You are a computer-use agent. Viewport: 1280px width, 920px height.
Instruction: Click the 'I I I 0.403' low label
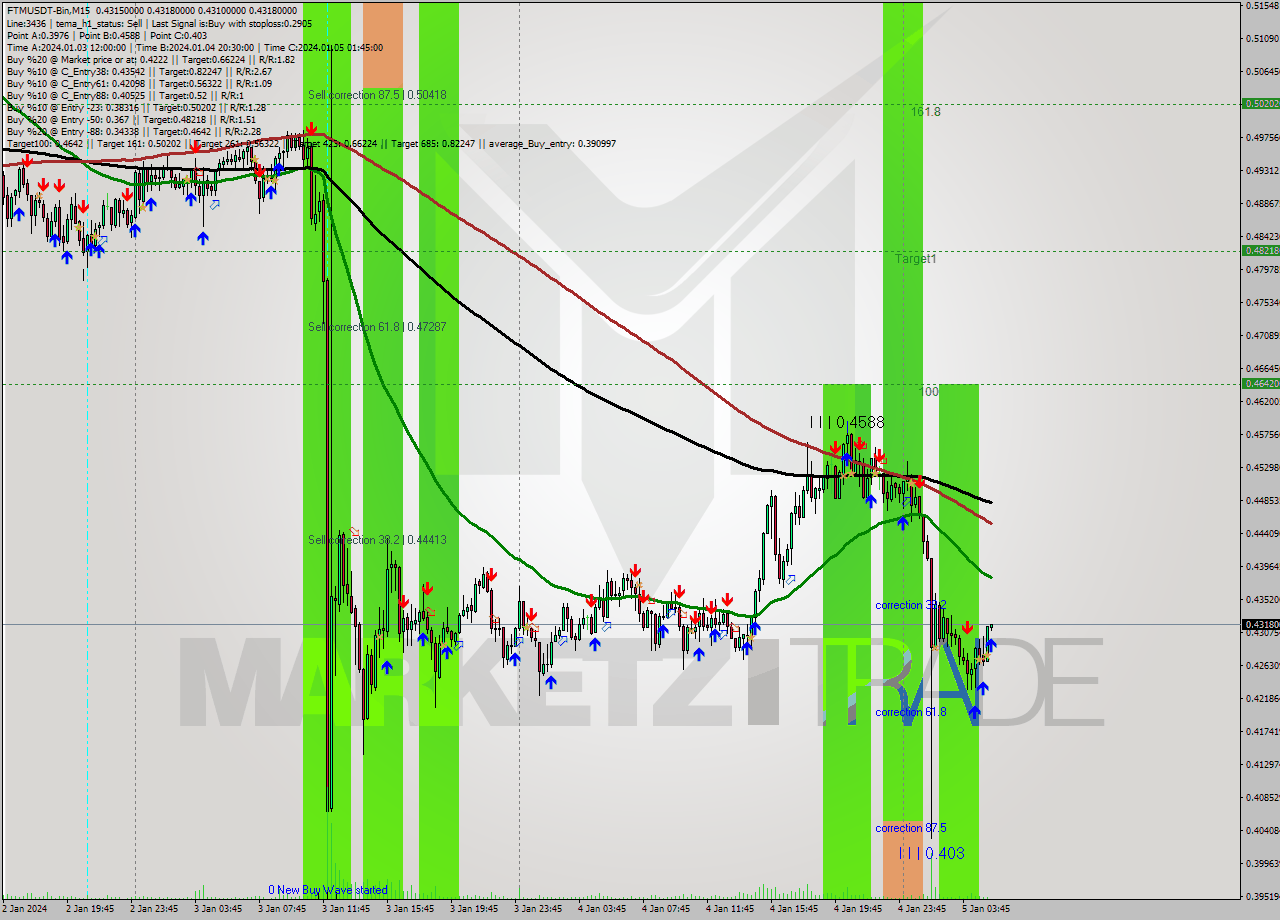click(x=931, y=853)
